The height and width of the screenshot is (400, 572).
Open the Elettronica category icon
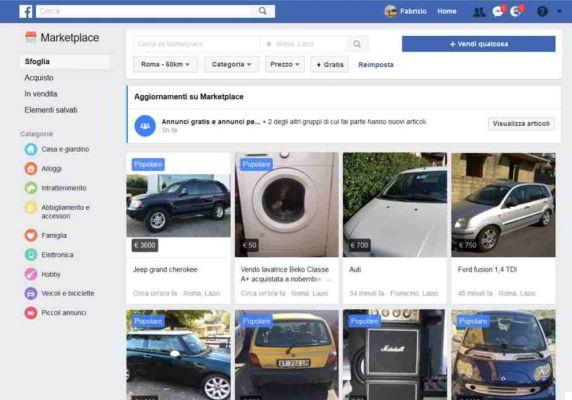[x=31, y=255]
